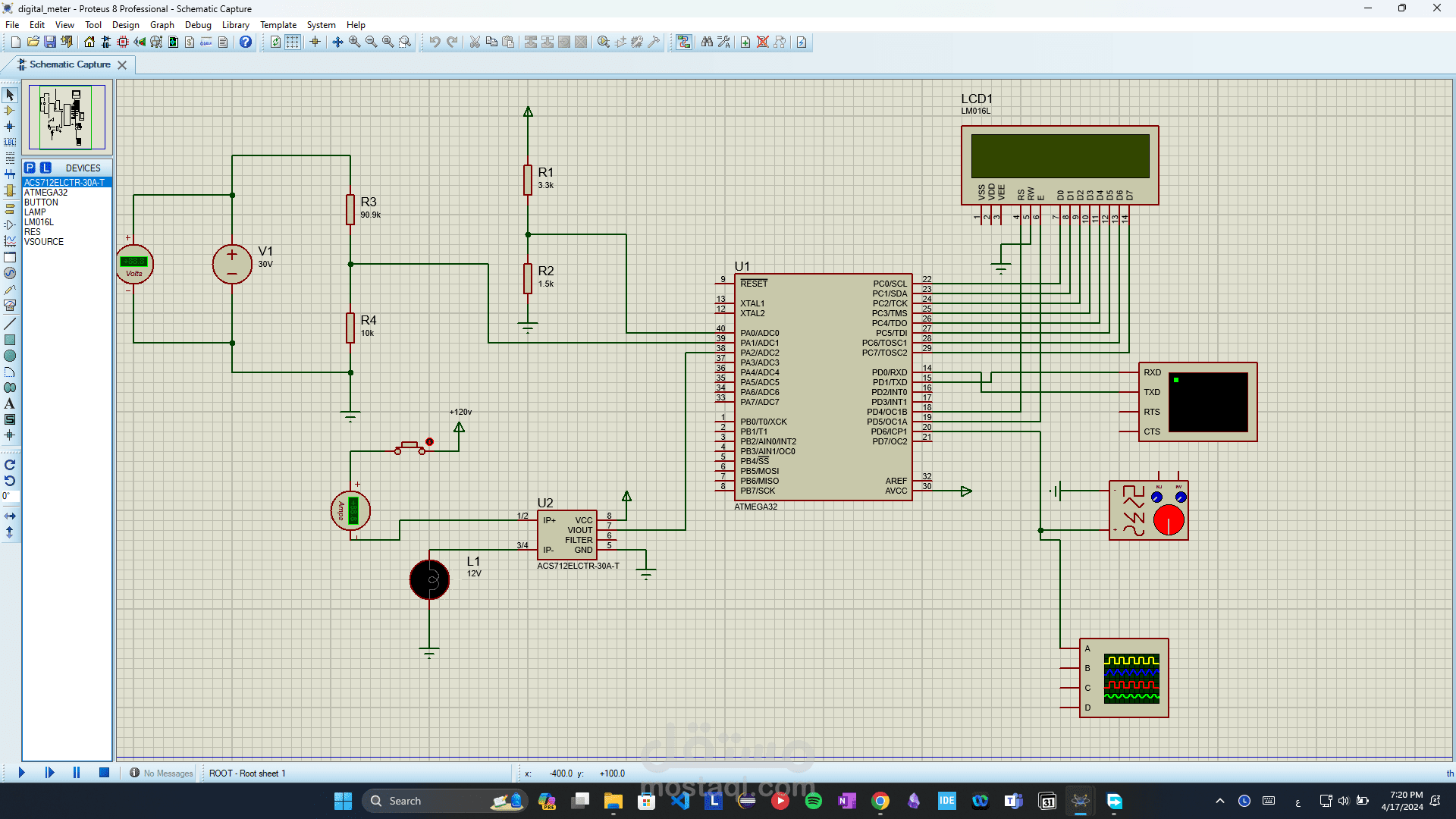
Task: Pause the simulation
Action: (77, 773)
